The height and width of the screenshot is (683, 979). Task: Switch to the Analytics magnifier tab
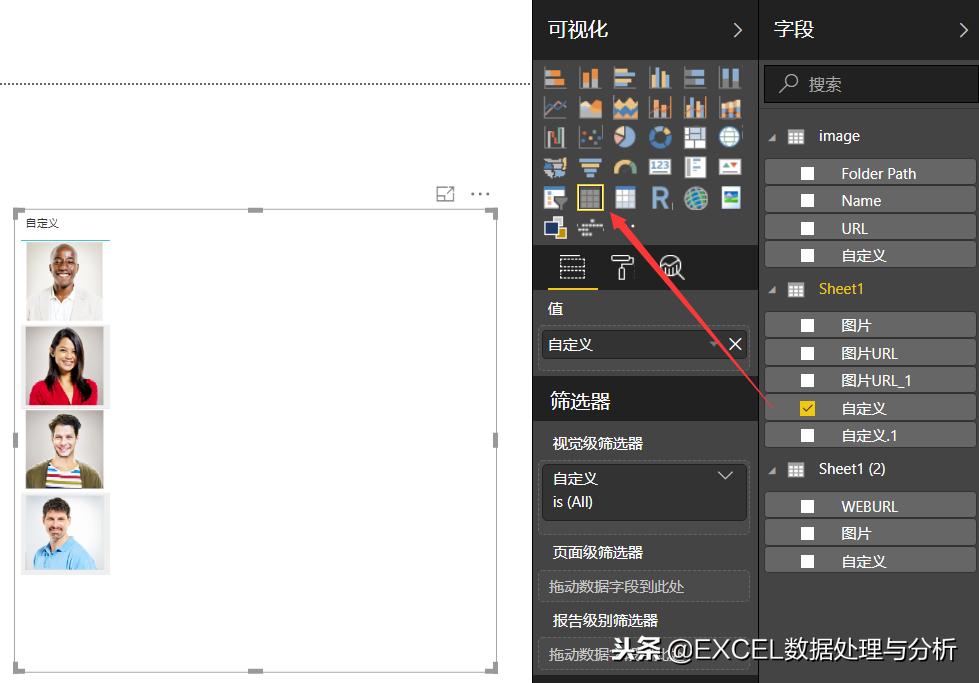tap(670, 267)
